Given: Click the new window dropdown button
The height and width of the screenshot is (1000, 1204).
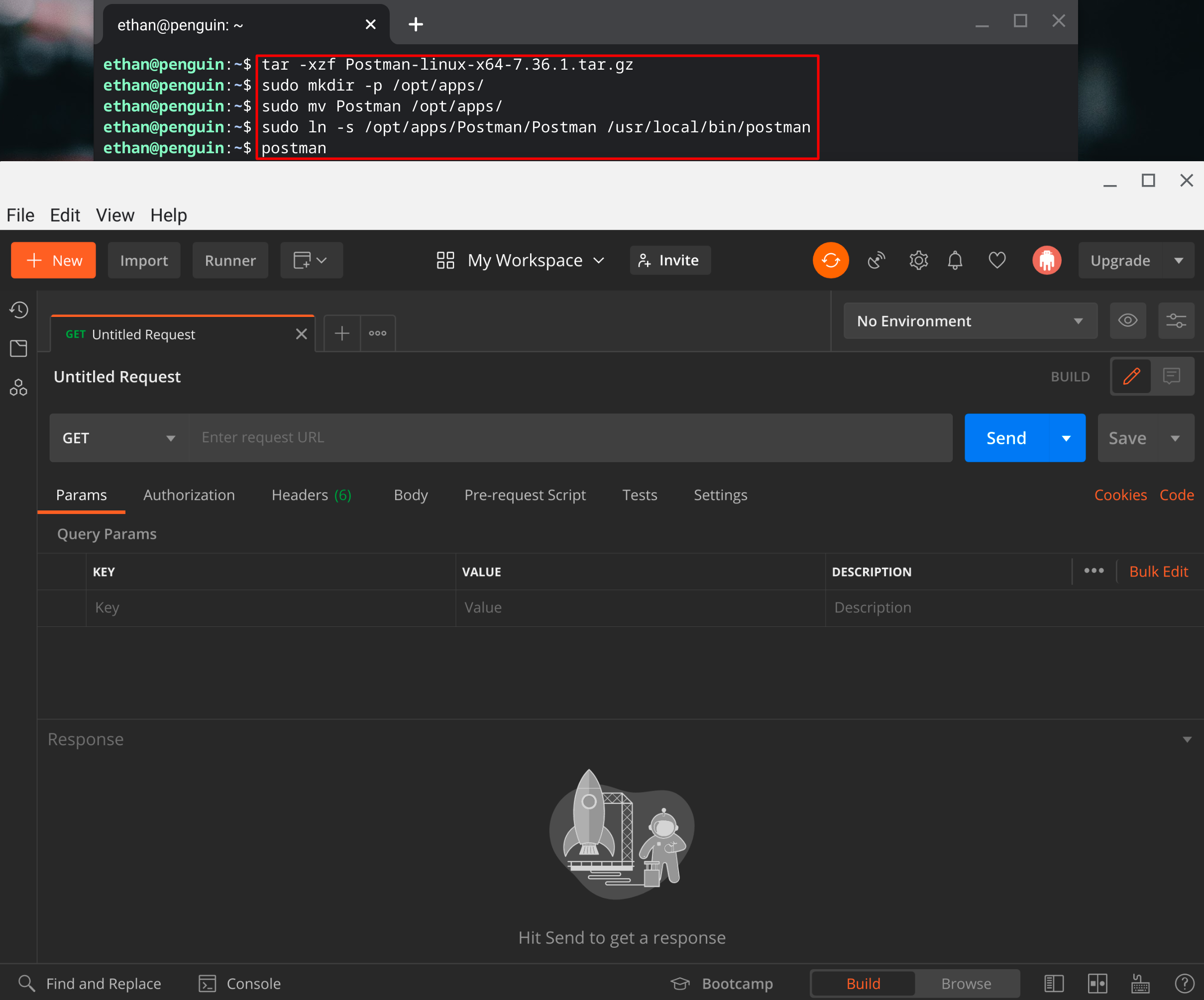Looking at the screenshot, I should (x=311, y=260).
